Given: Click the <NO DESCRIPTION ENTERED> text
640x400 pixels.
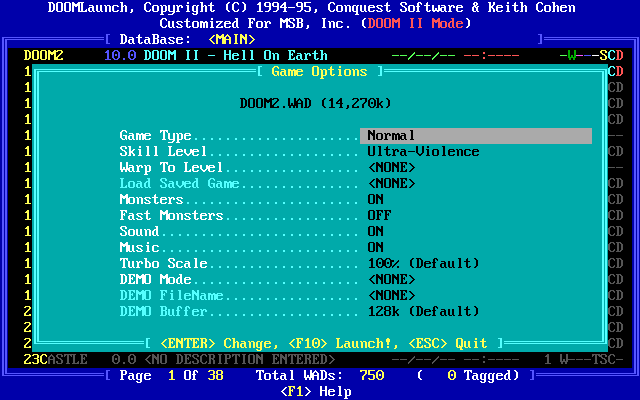Looking at the screenshot, I should [240, 359].
